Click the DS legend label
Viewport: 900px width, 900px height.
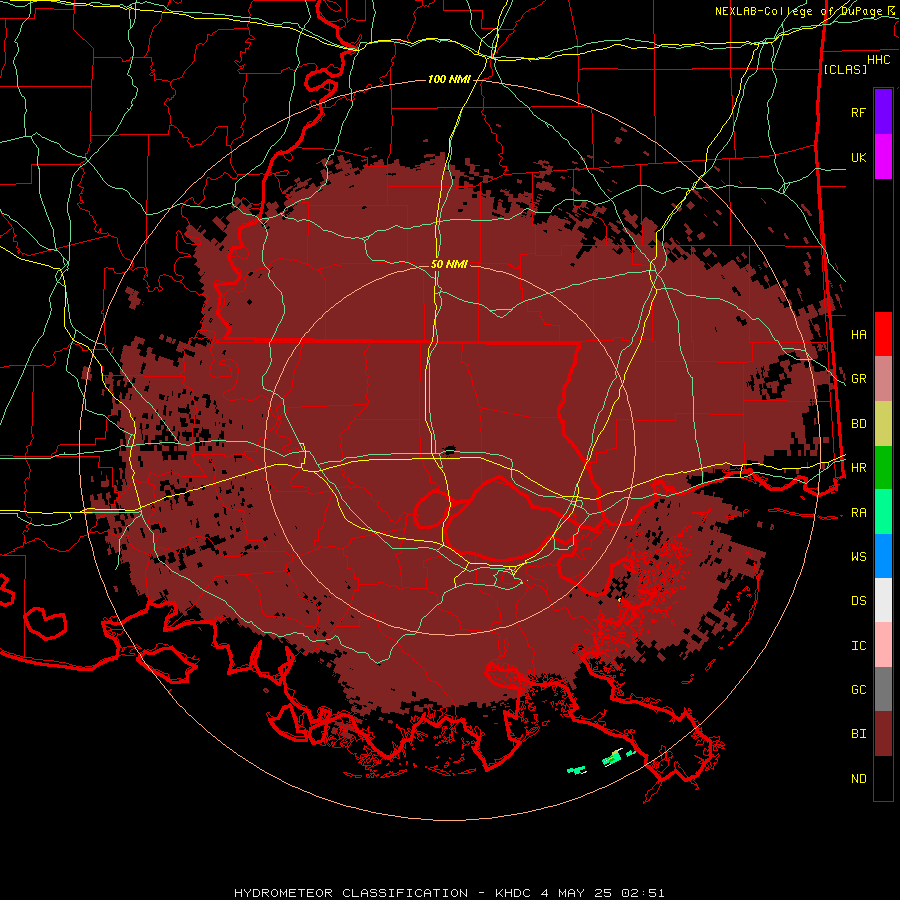(859, 601)
